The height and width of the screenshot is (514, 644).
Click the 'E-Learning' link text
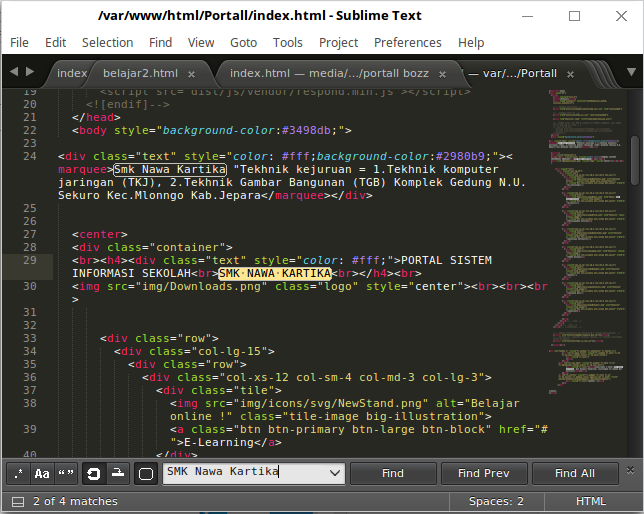pos(219,443)
